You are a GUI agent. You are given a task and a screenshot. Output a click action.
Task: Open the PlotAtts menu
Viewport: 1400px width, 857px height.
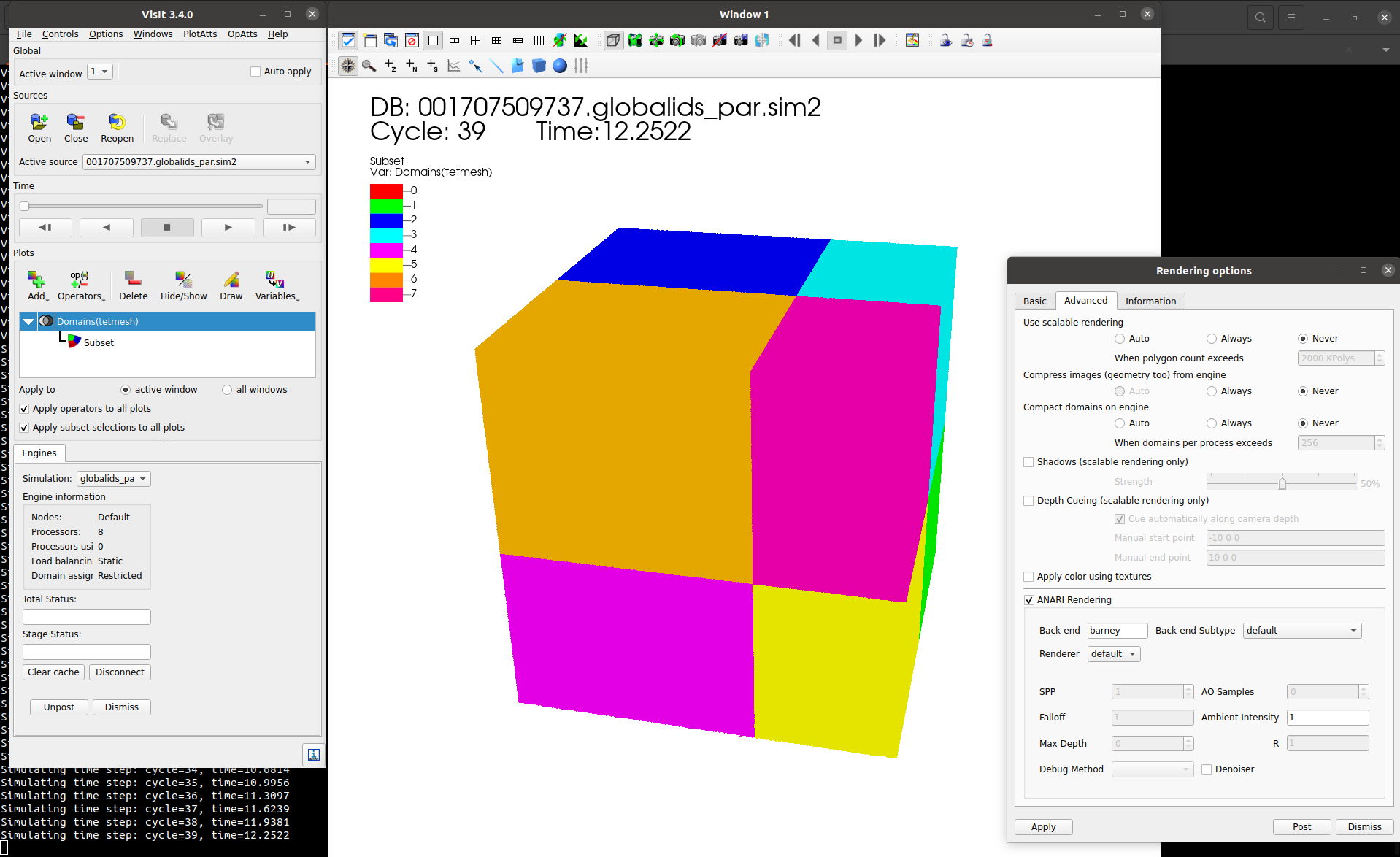[x=199, y=34]
